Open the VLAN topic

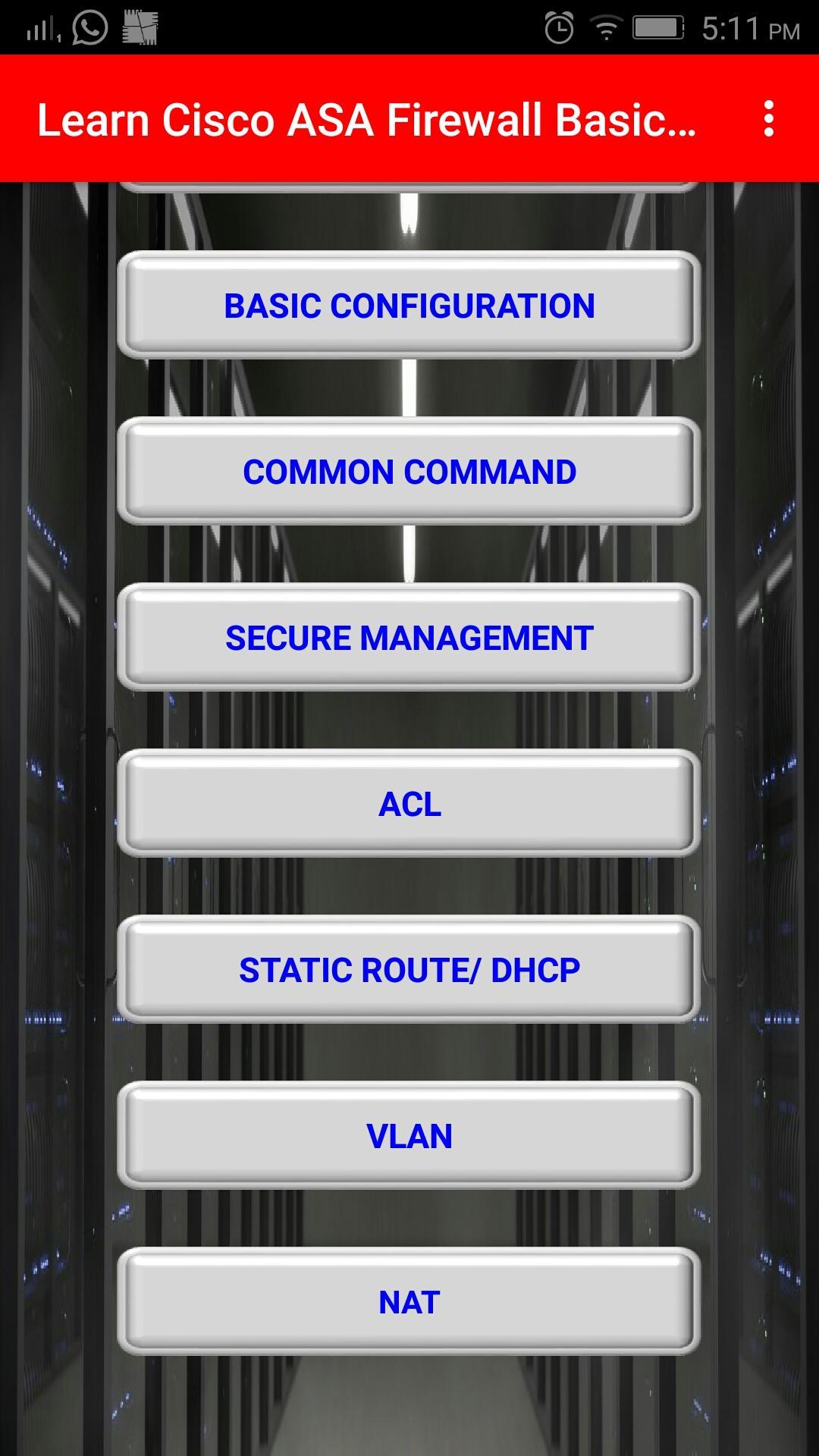[x=409, y=1135]
